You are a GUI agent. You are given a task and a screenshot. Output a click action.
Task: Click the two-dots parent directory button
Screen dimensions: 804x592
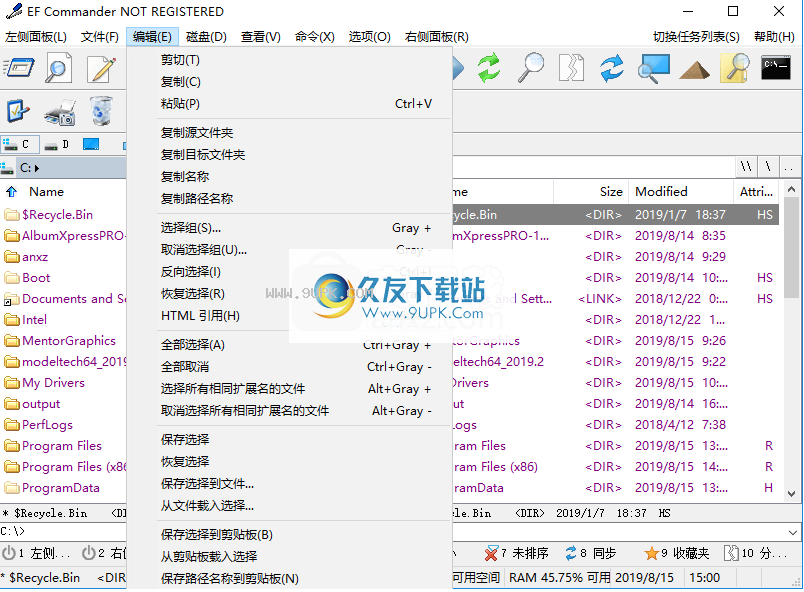pyautogui.click(x=789, y=167)
